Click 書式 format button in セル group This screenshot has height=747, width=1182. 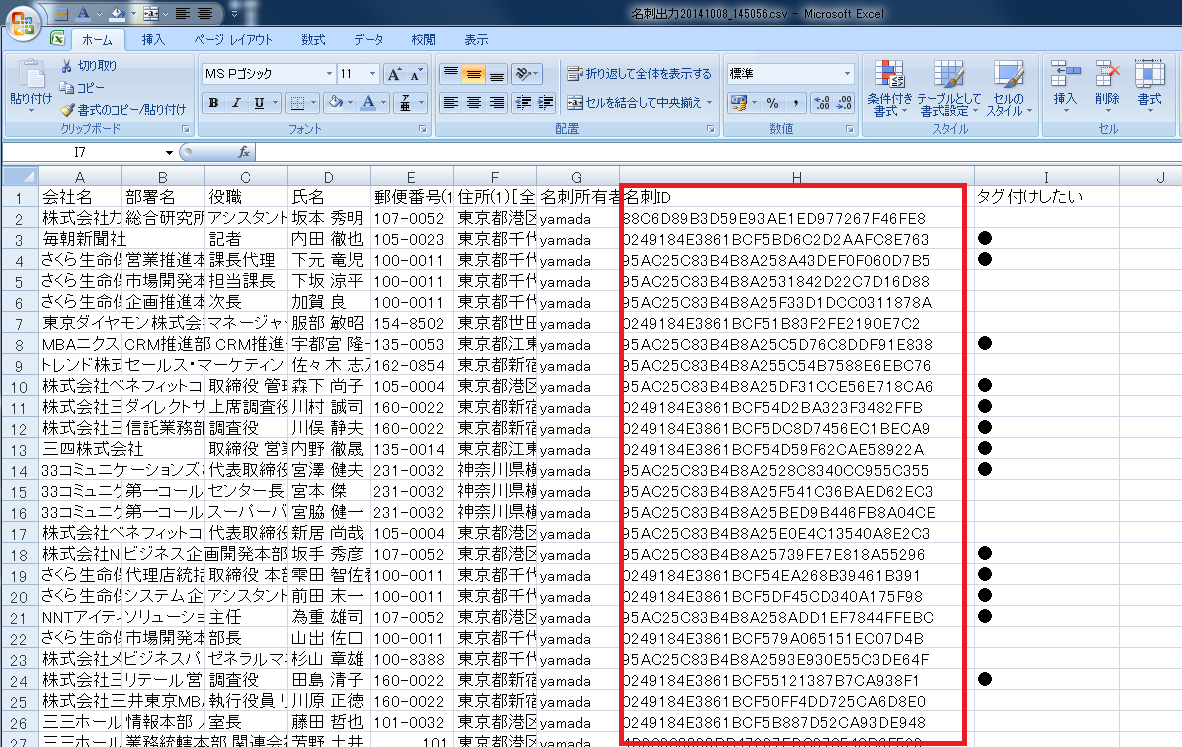point(1150,87)
